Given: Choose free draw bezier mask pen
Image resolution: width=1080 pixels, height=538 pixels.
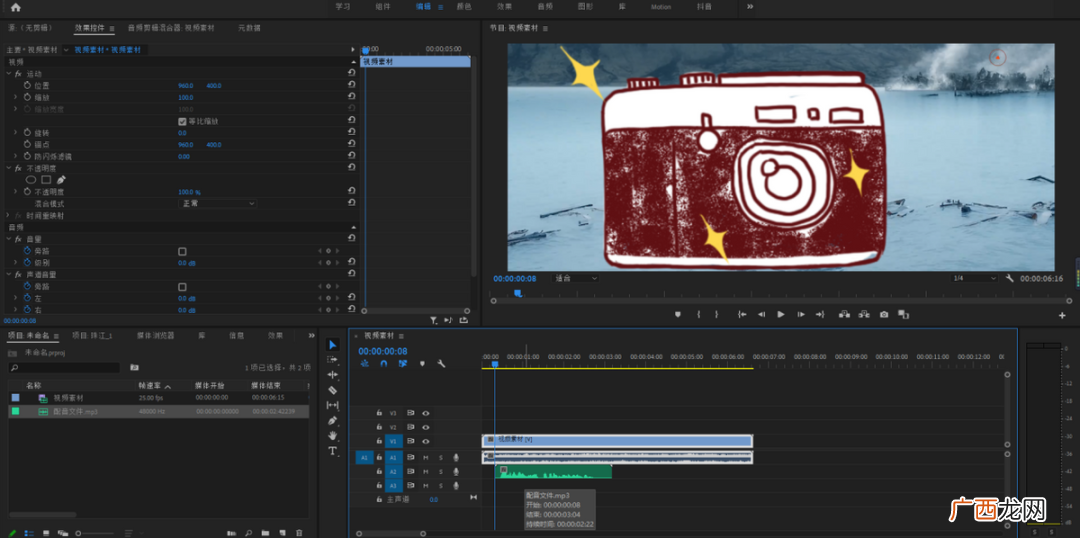Looking at the screenshot, I should tap(61, 180).
